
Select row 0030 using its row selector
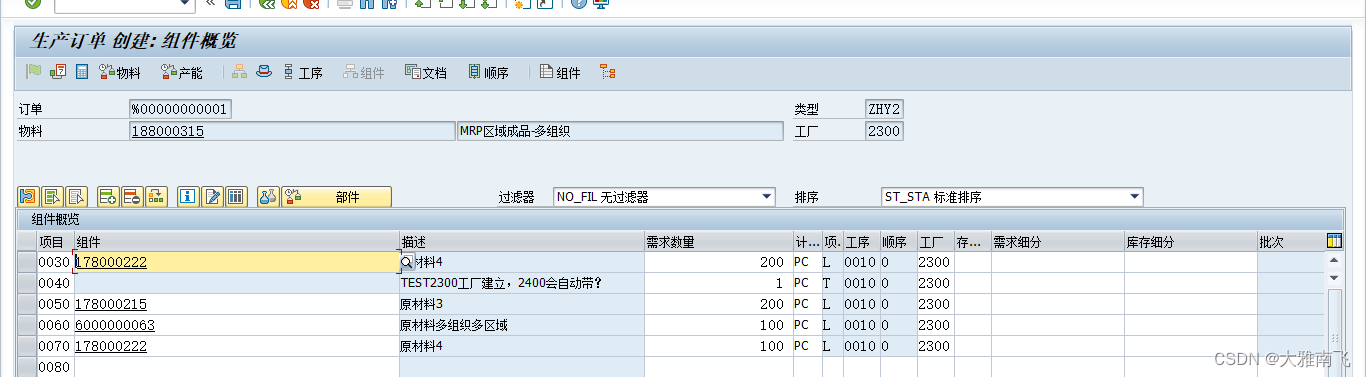[28, 262]
